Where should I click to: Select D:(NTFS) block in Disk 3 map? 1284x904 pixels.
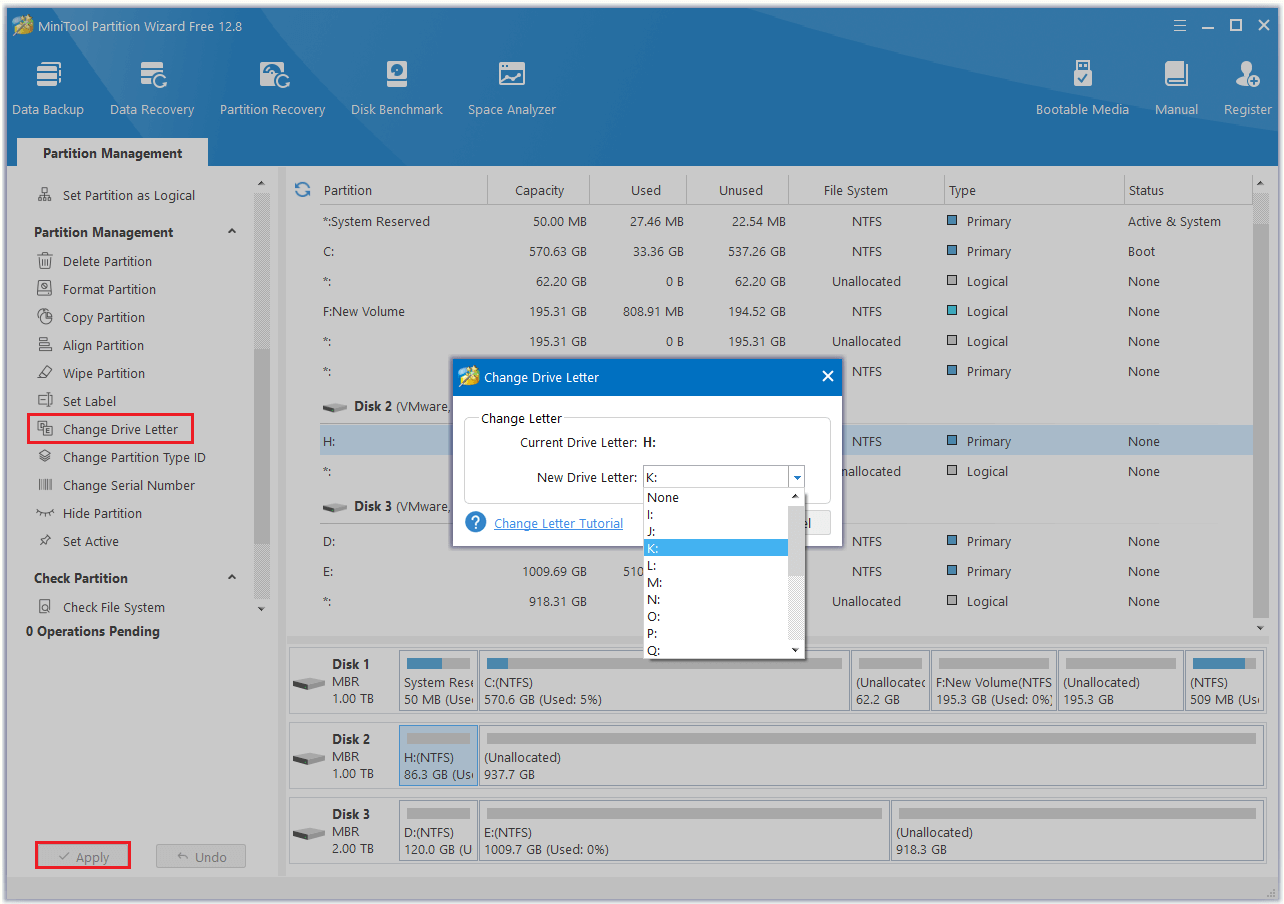coord(438,830)
